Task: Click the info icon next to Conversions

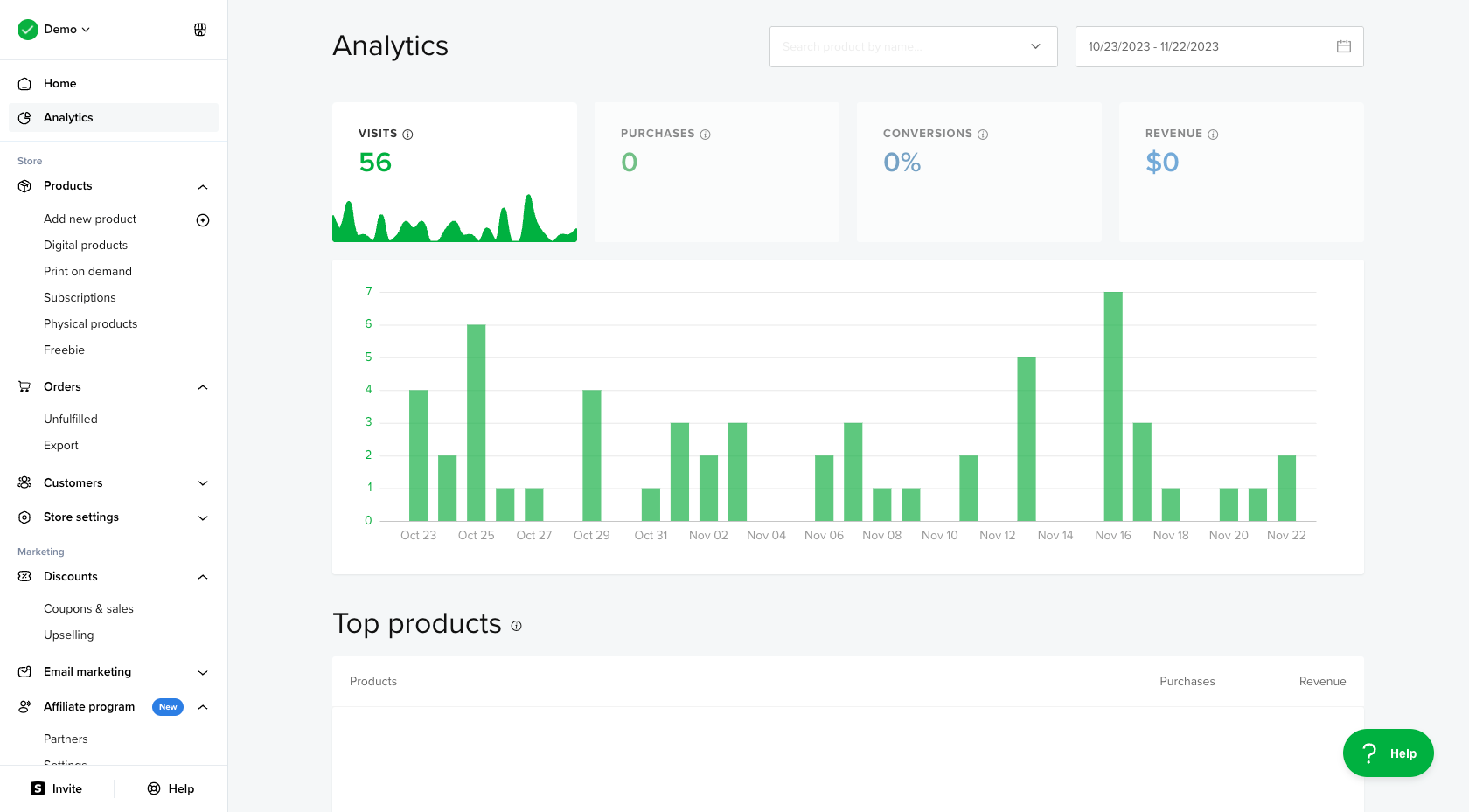Action: point(983,135)
